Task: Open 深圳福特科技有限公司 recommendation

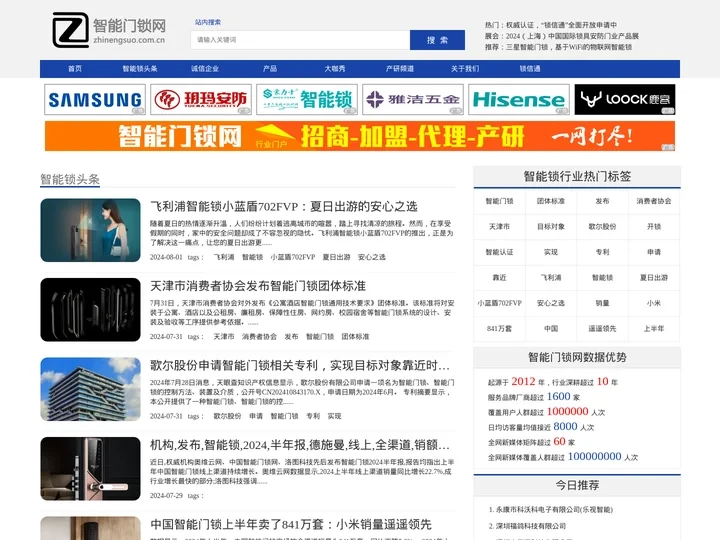Action: pyautogui.click(x=531, y=526)
